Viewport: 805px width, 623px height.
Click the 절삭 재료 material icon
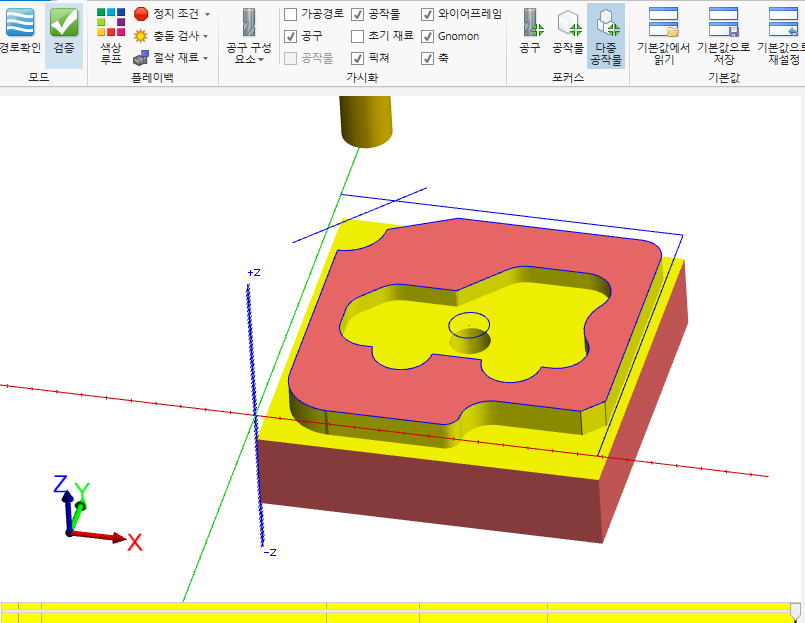tap(141, 58)
